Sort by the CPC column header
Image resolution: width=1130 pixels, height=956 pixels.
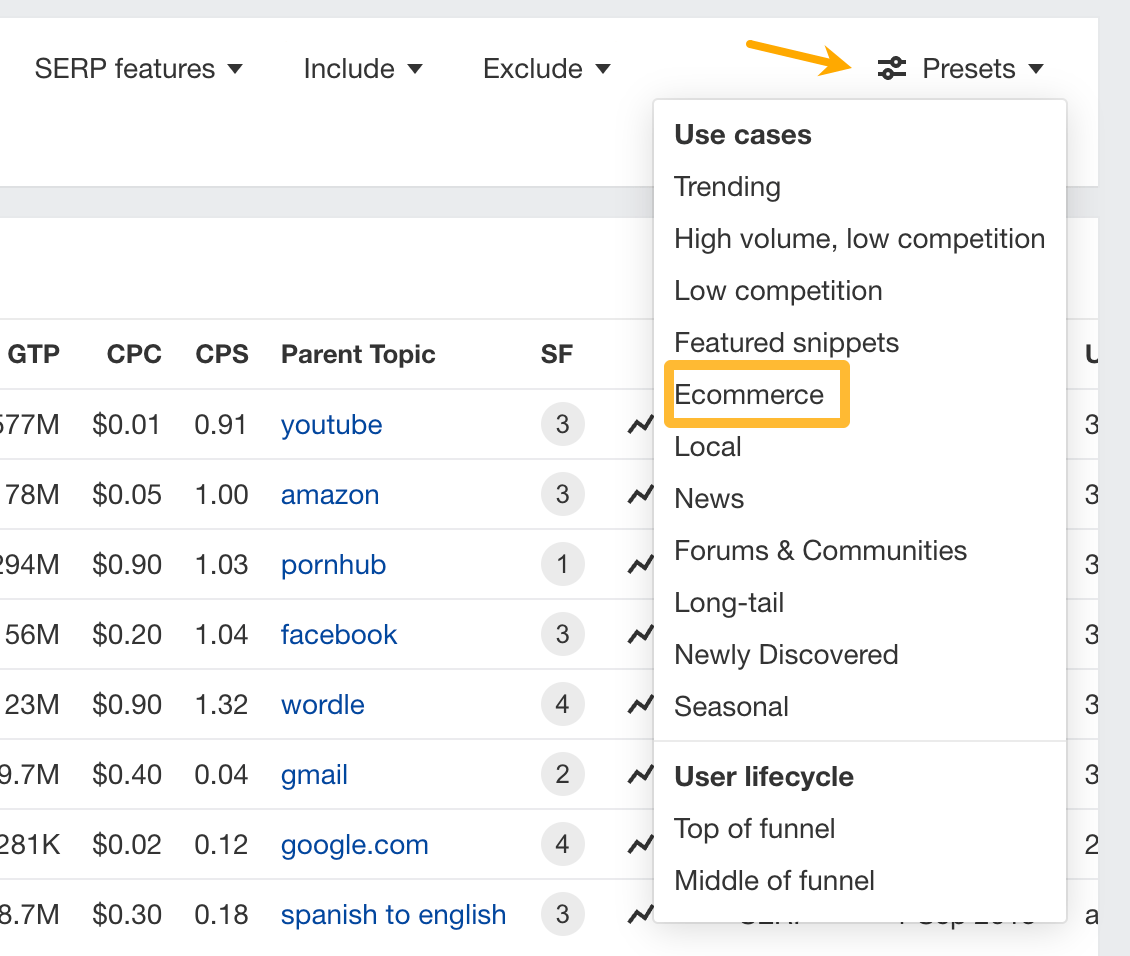tap(134, 355)
